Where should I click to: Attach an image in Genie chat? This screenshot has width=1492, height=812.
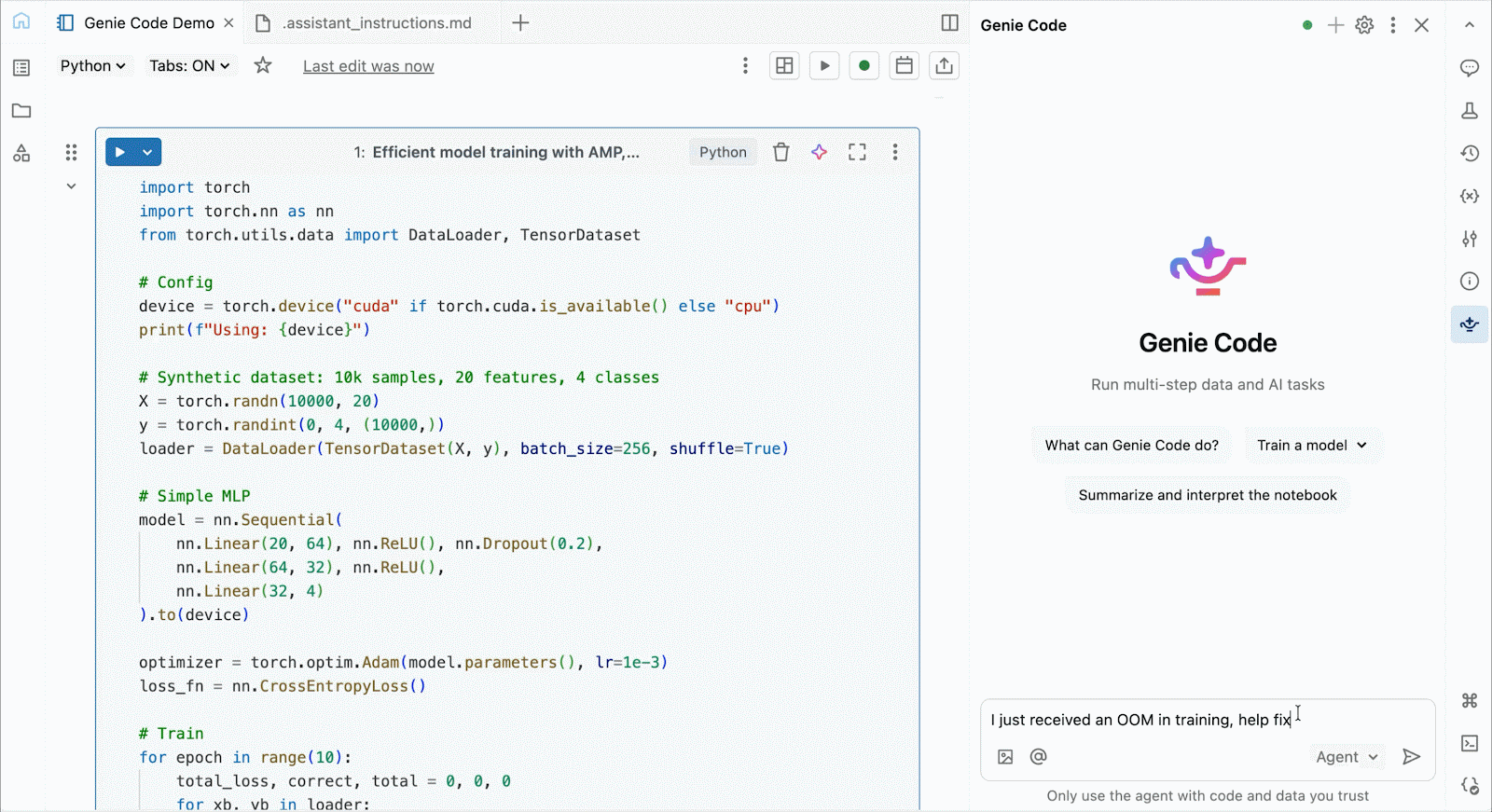1005,757
